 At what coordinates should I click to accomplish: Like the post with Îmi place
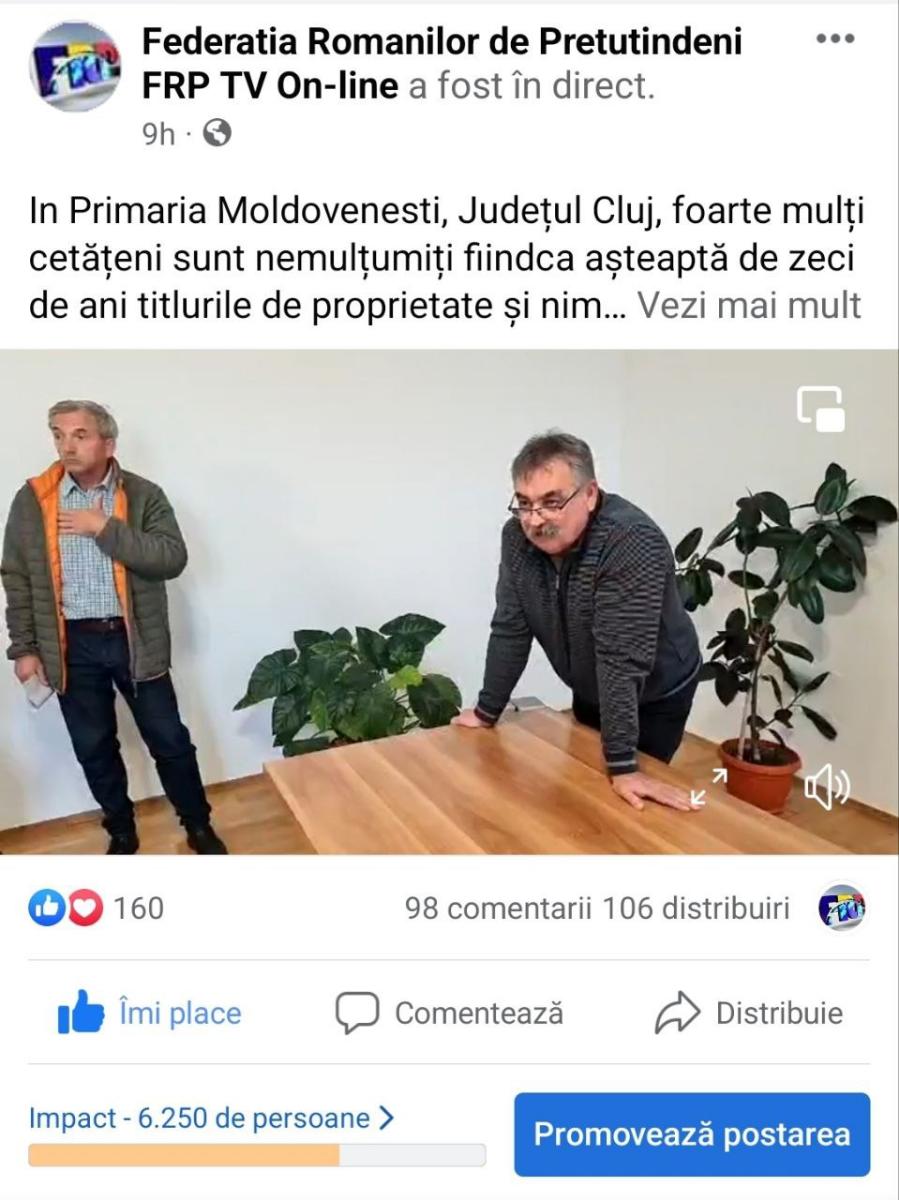(150, 1013)
